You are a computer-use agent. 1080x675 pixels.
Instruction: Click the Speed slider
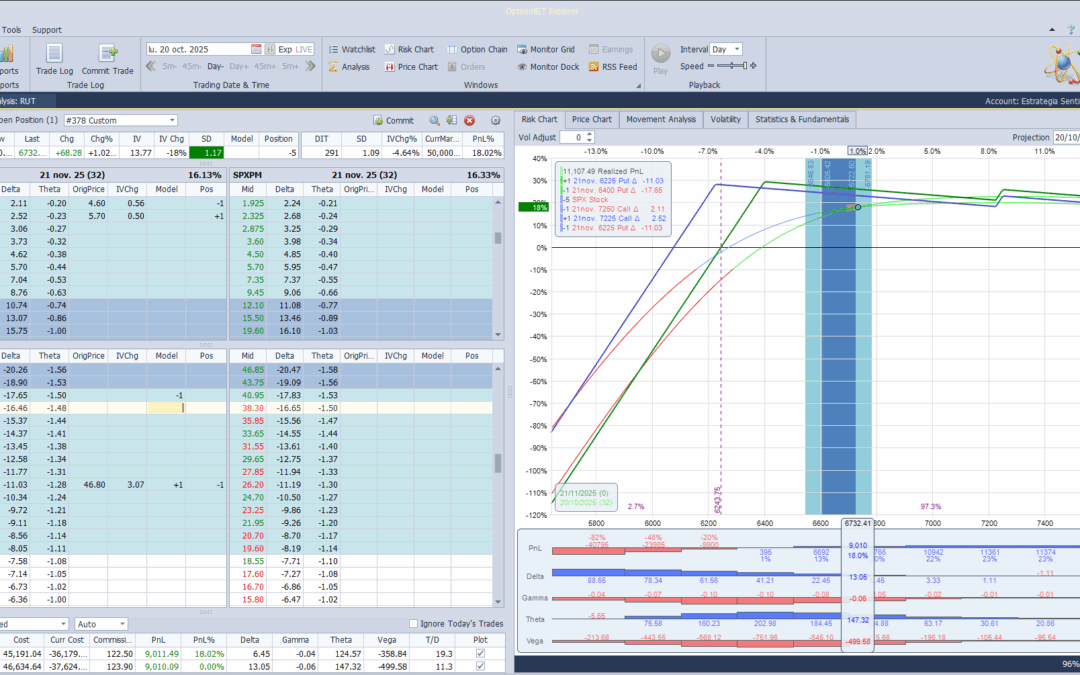[x=732, y=66]
